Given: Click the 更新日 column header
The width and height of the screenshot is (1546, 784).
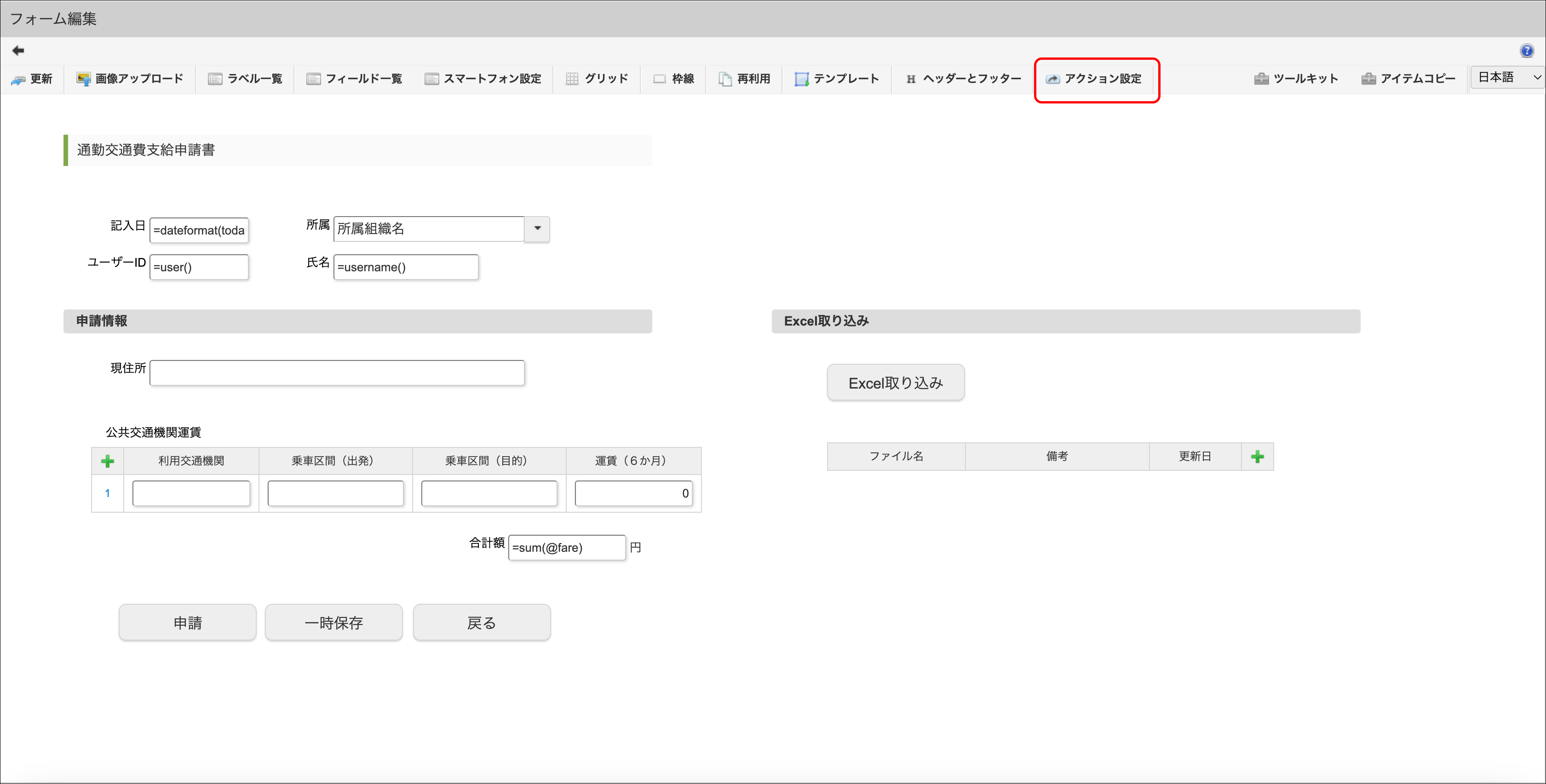Looking at the screenshot, I should coord(1195,457).
